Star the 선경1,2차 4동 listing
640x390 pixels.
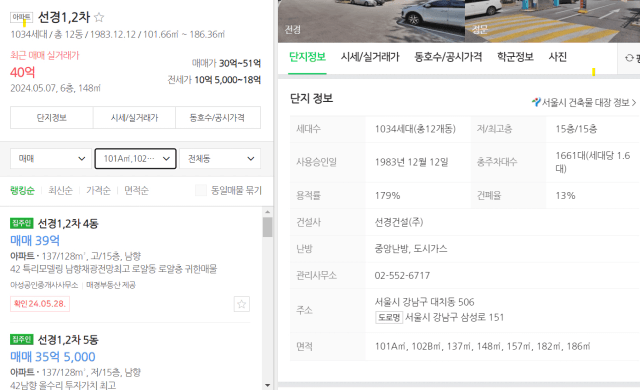tap(242, 304)
